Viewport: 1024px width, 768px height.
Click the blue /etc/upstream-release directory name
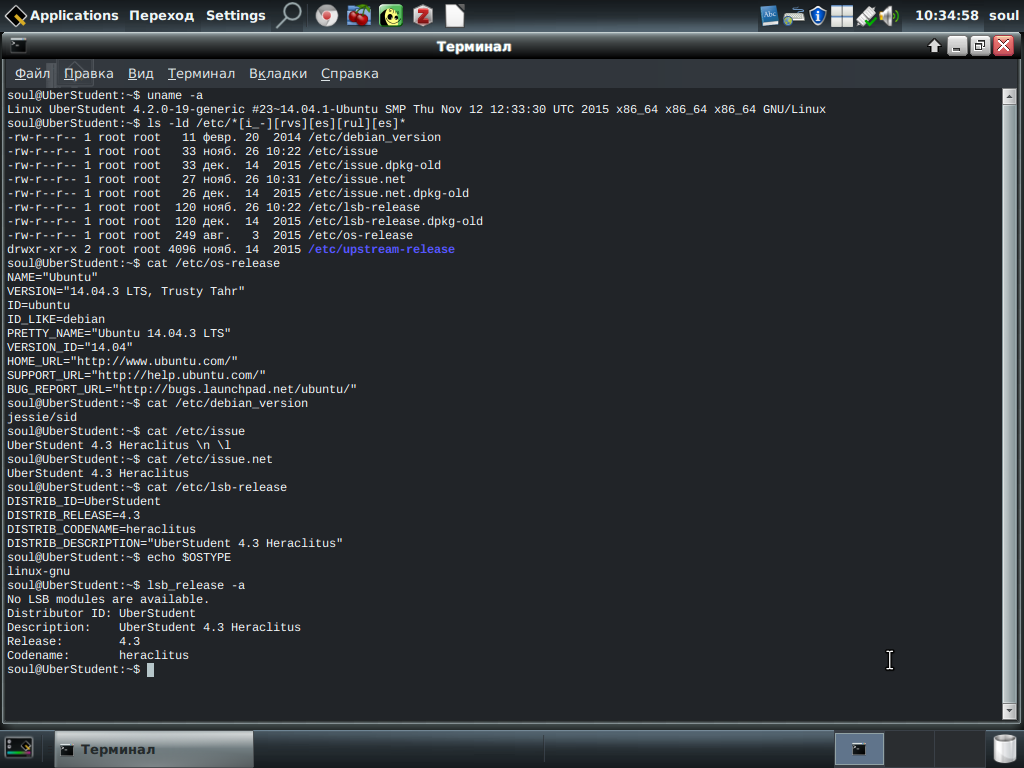381,249
